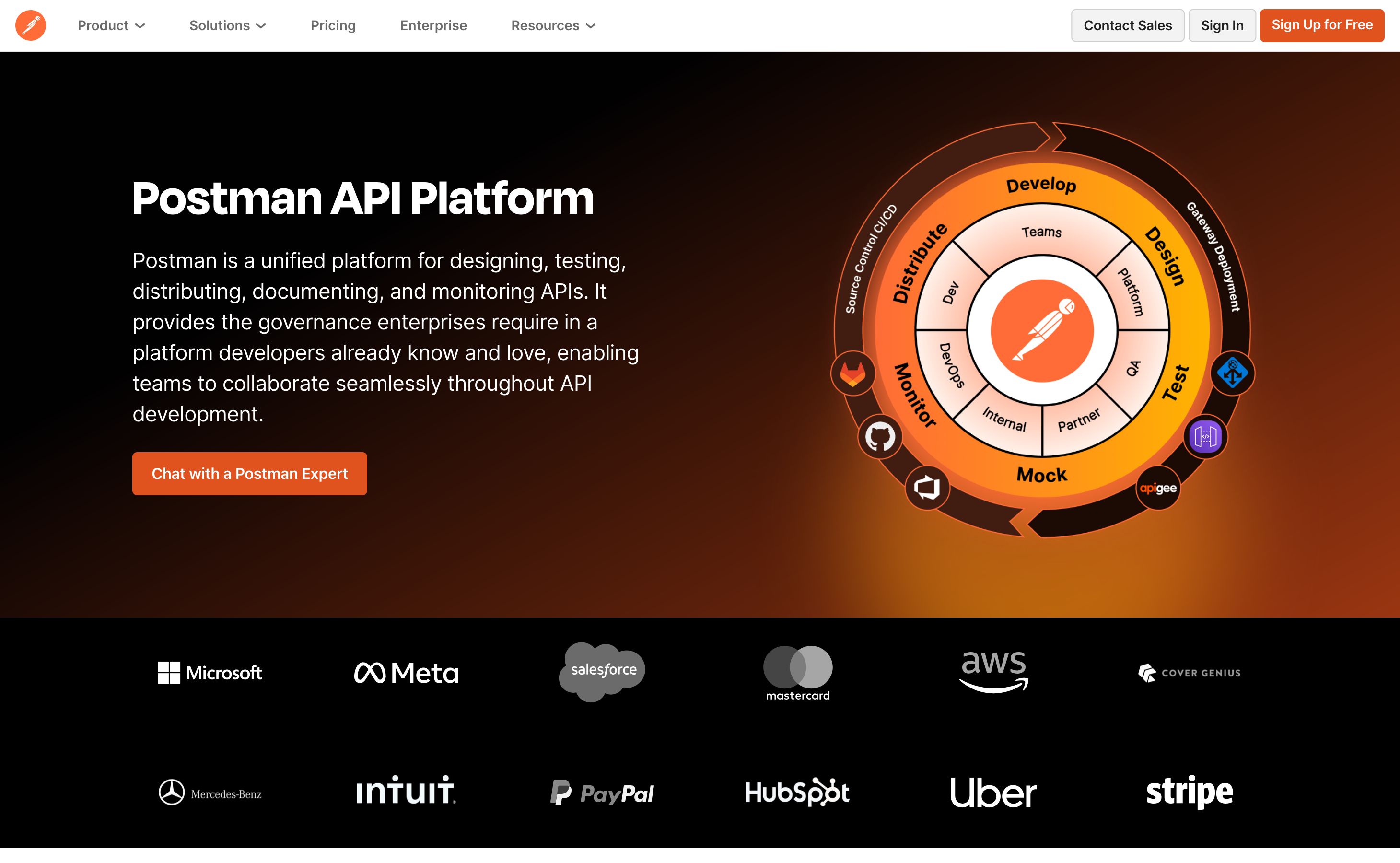Click the Sign In button
This screenshot has height=863, width=1400.
(1223, 26)
